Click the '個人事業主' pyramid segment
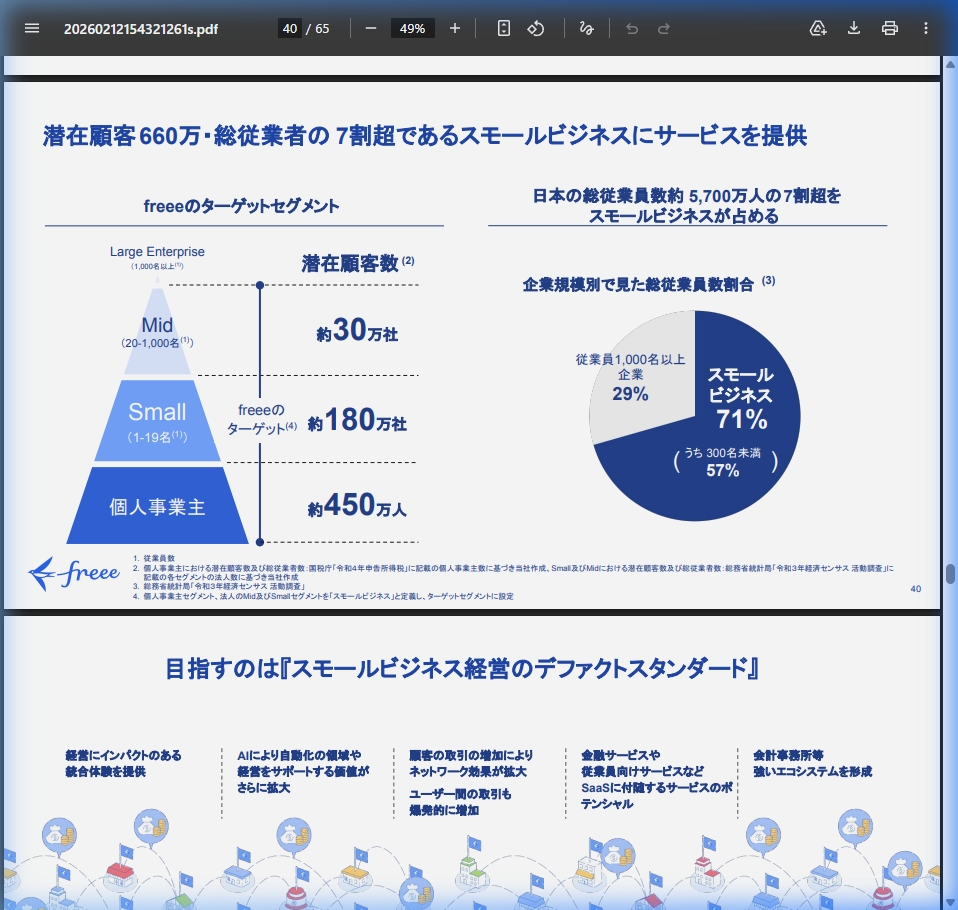This screenshot has width=958, height=910. coord(157,507)
